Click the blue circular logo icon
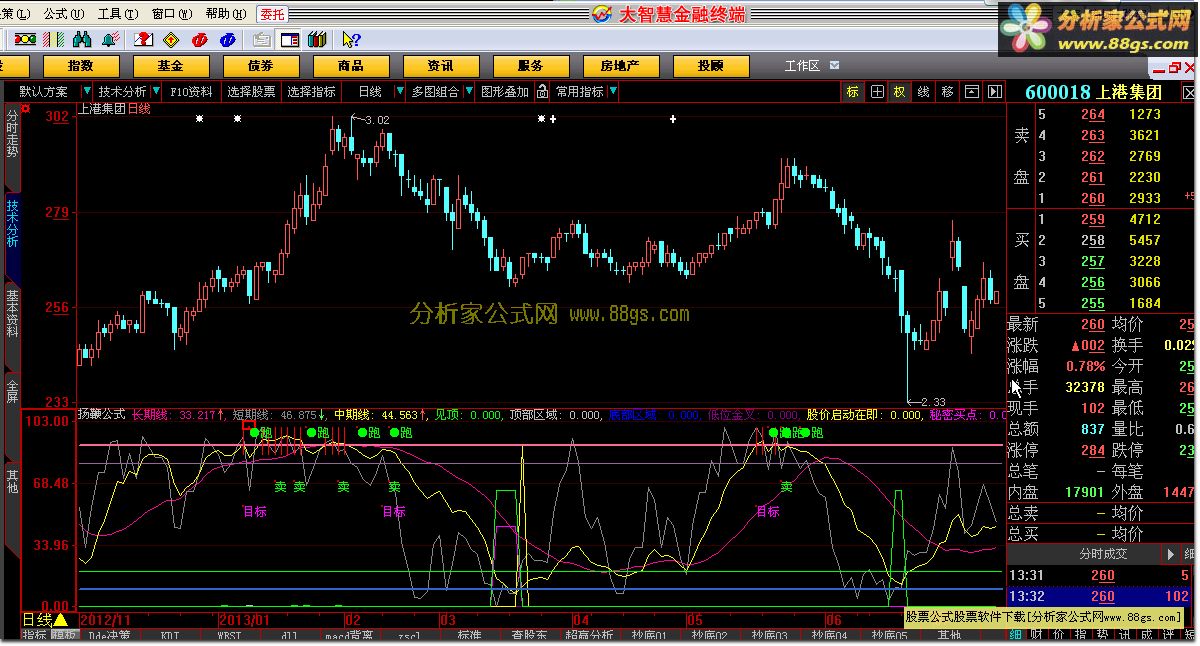 click(228, 39)
